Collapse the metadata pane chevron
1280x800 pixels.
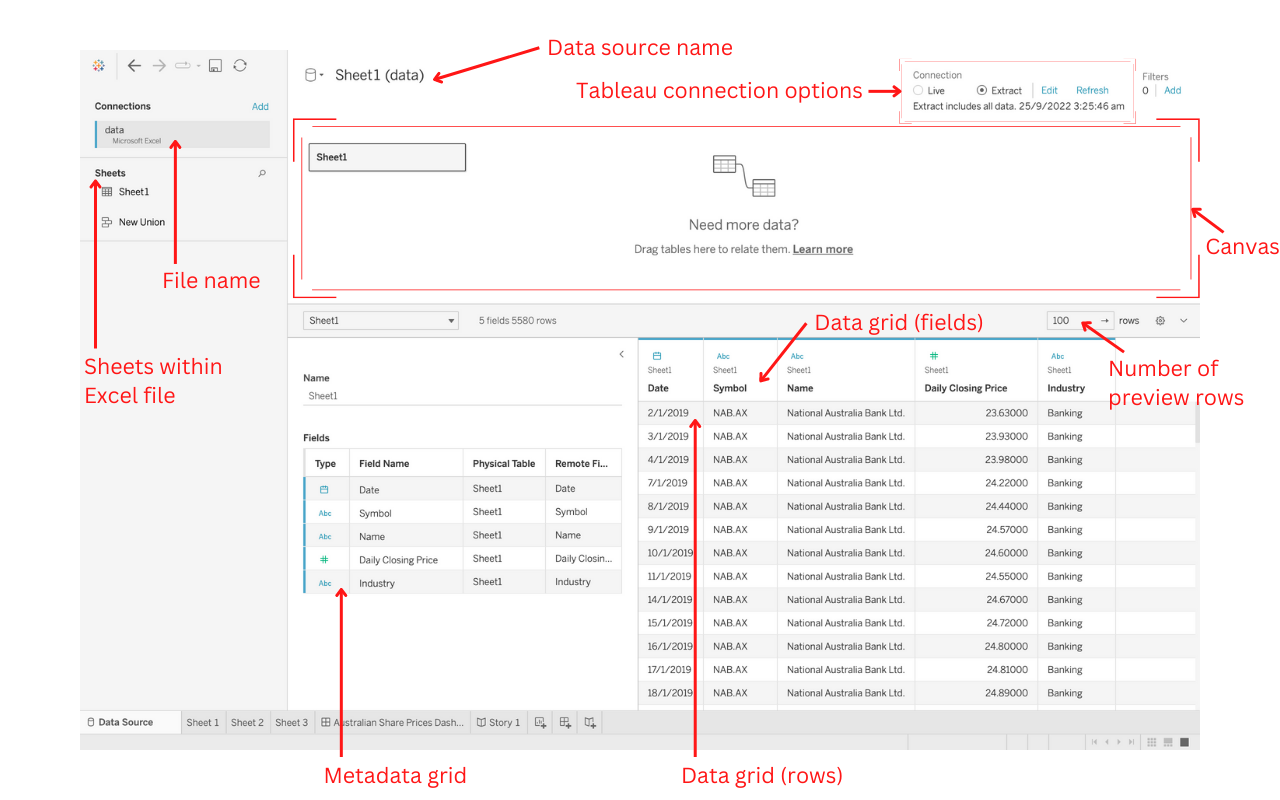(621, 354)
